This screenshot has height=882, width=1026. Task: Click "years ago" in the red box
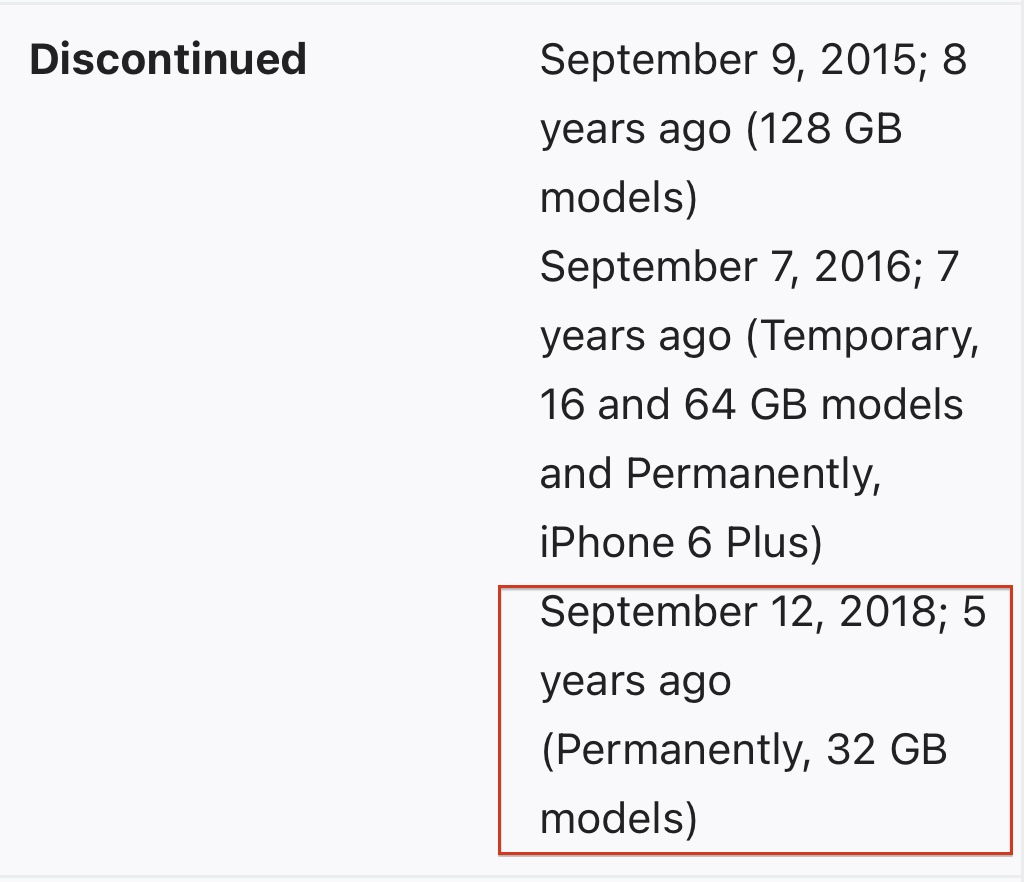[x=636, y=681]
